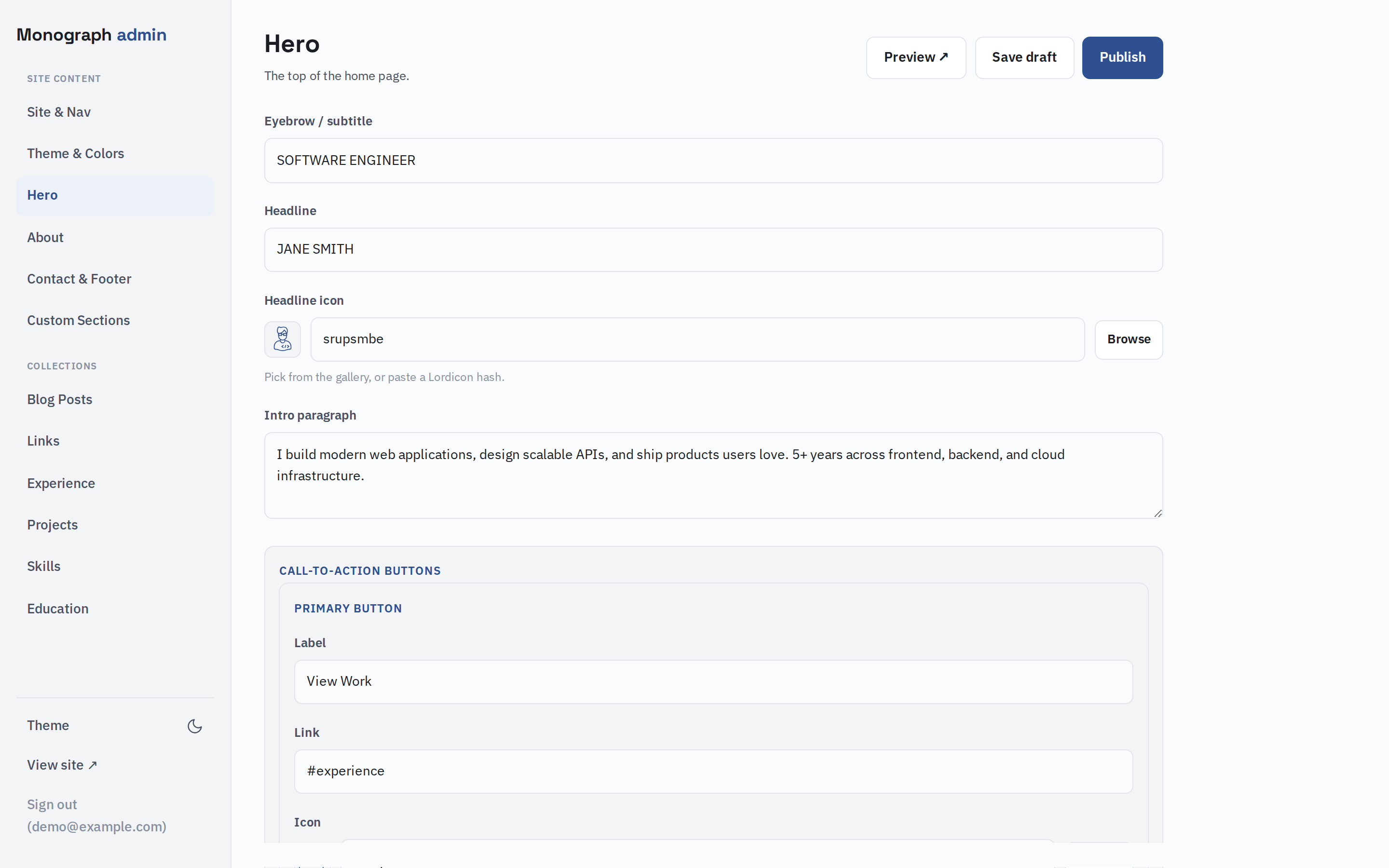
Task: Click 'The top of the home page.' subtitle
Action: [x=336, y=76]
